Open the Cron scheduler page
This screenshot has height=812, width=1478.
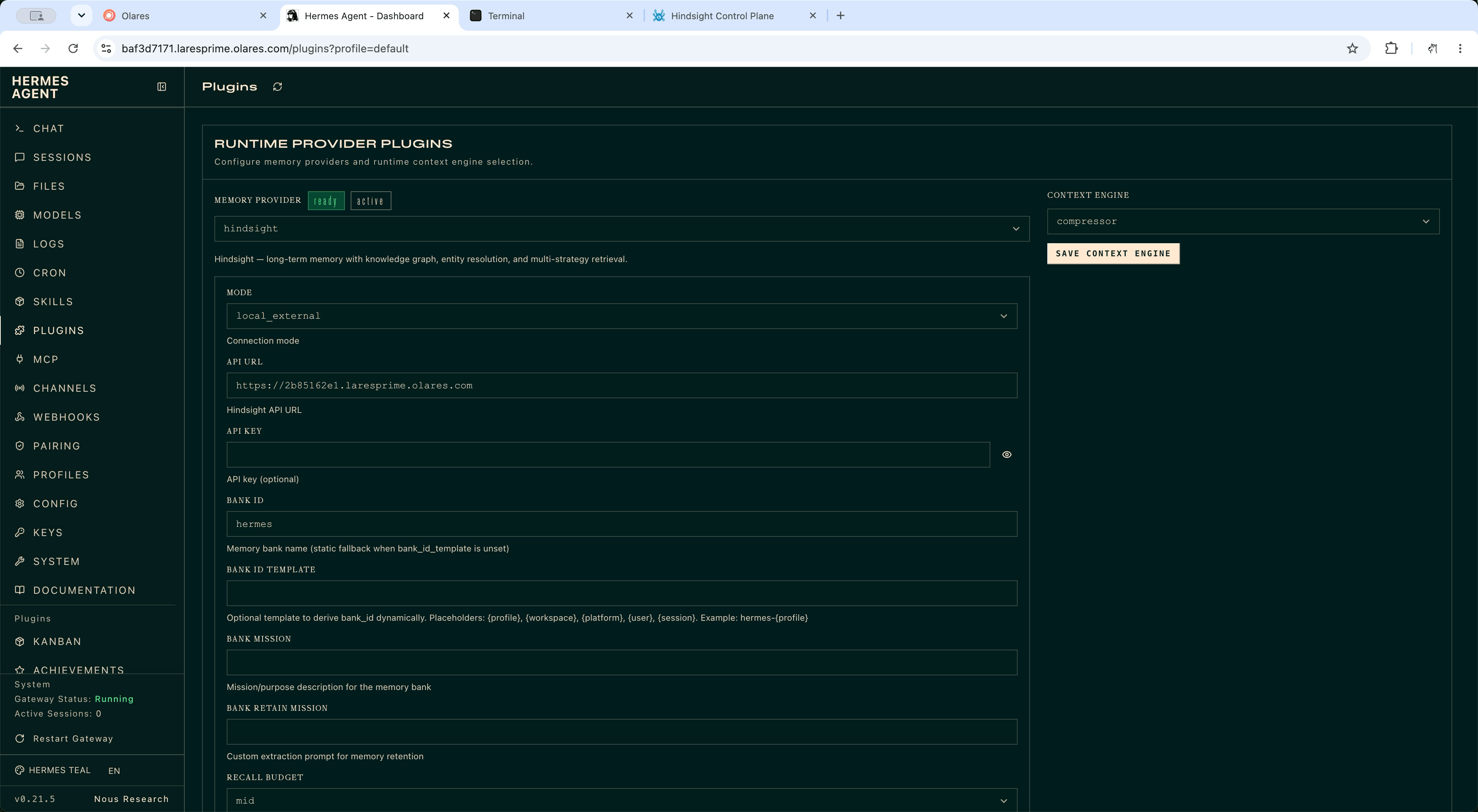pyautogui.click(x=92, y=272)
